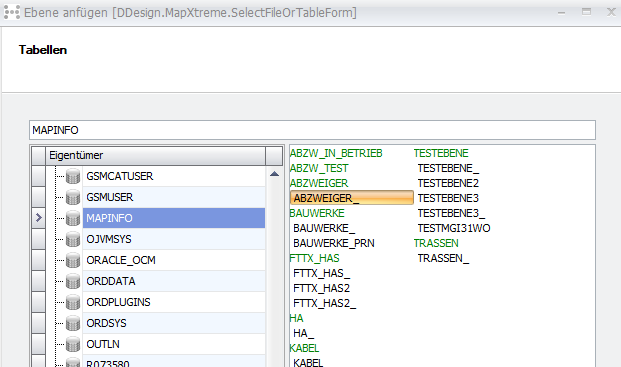Select the green KABEL table

[304, 349]
